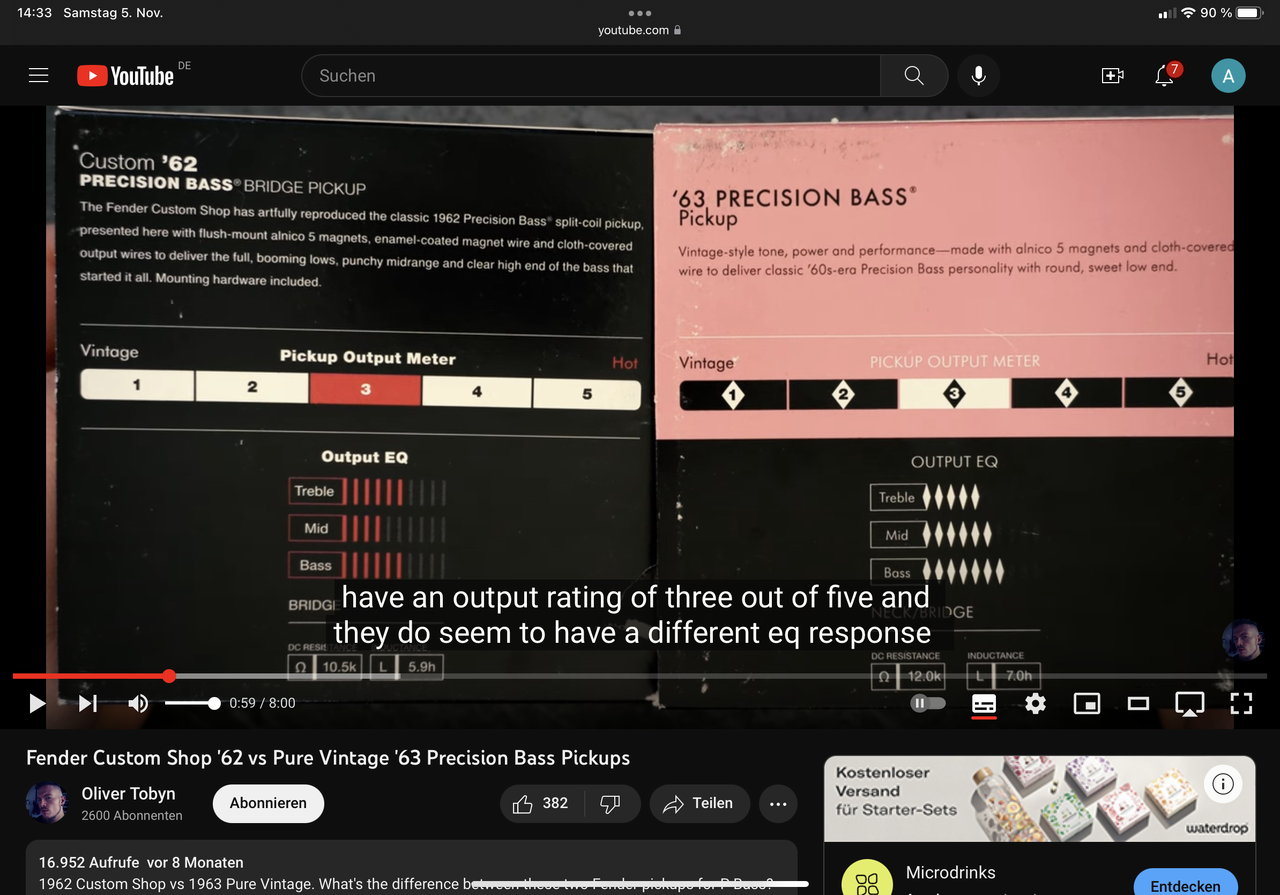Adjust the volume slider
This screenshot has width=1280, height=895.
192,704
